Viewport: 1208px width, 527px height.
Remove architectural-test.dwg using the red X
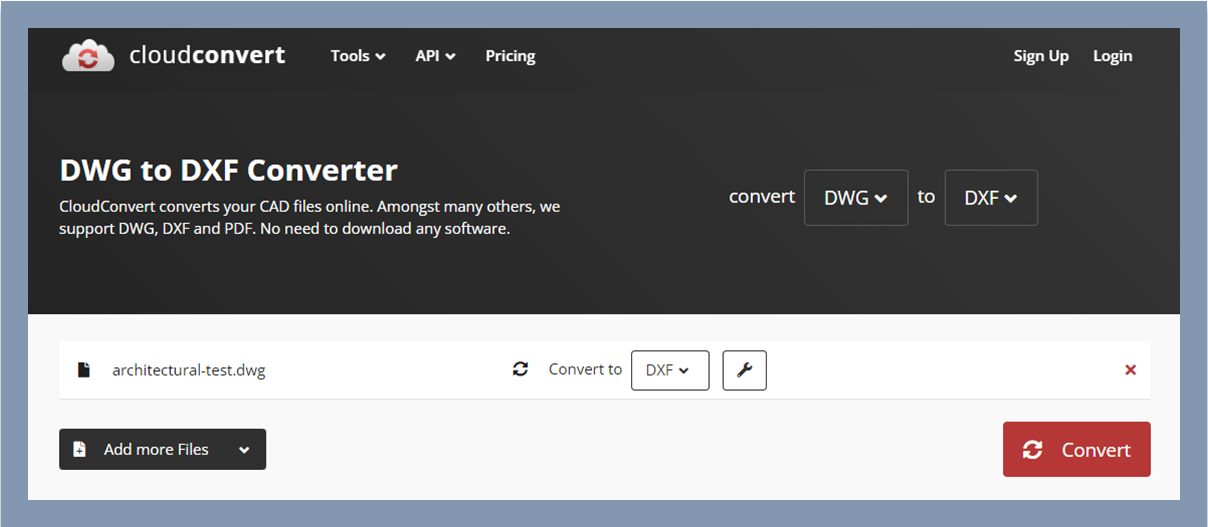(x=1130, y=370)
